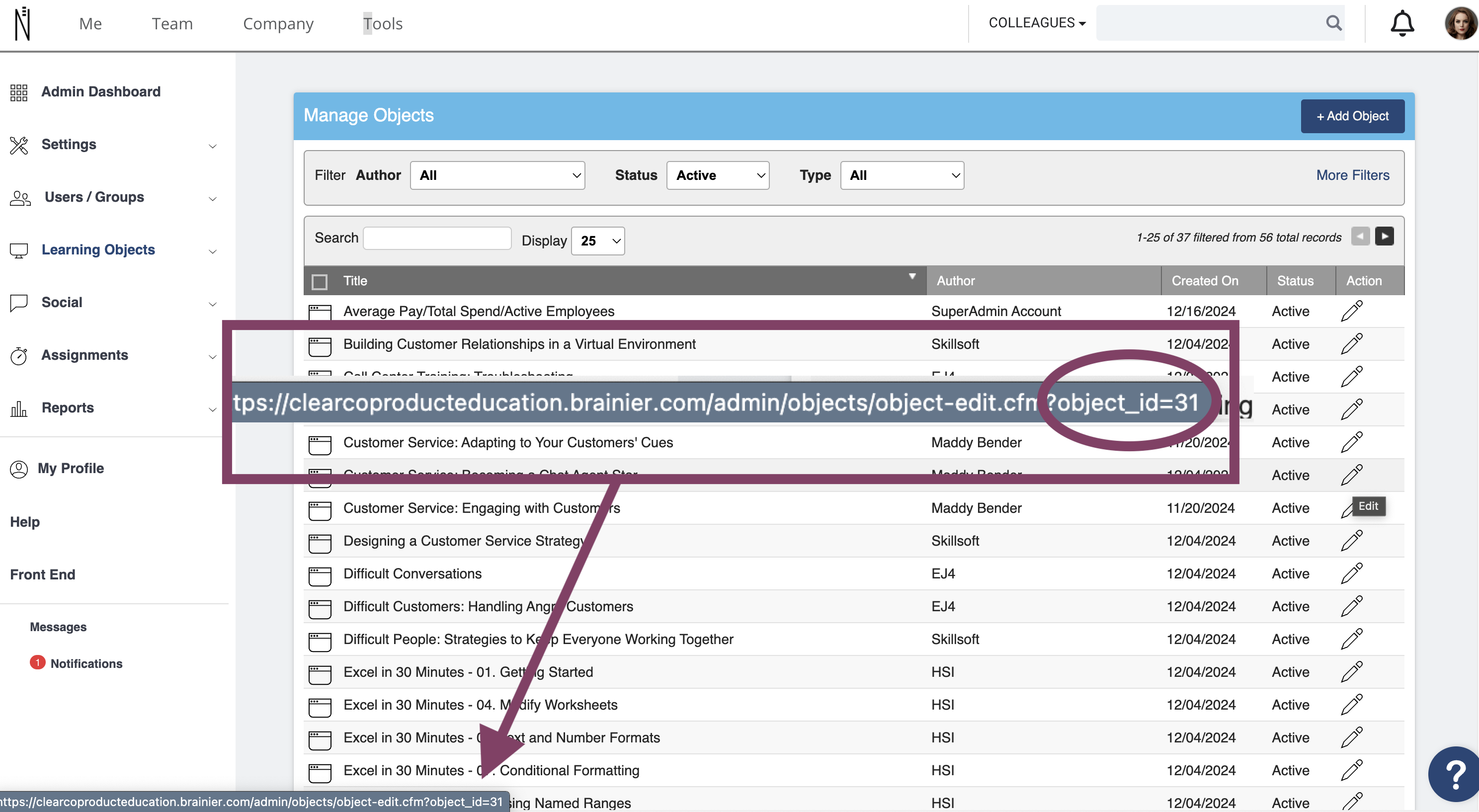Click object icon for Difficult Conversations row
Image resolution: width=1479 pixels, height=812 pixels.
(320, 576)
